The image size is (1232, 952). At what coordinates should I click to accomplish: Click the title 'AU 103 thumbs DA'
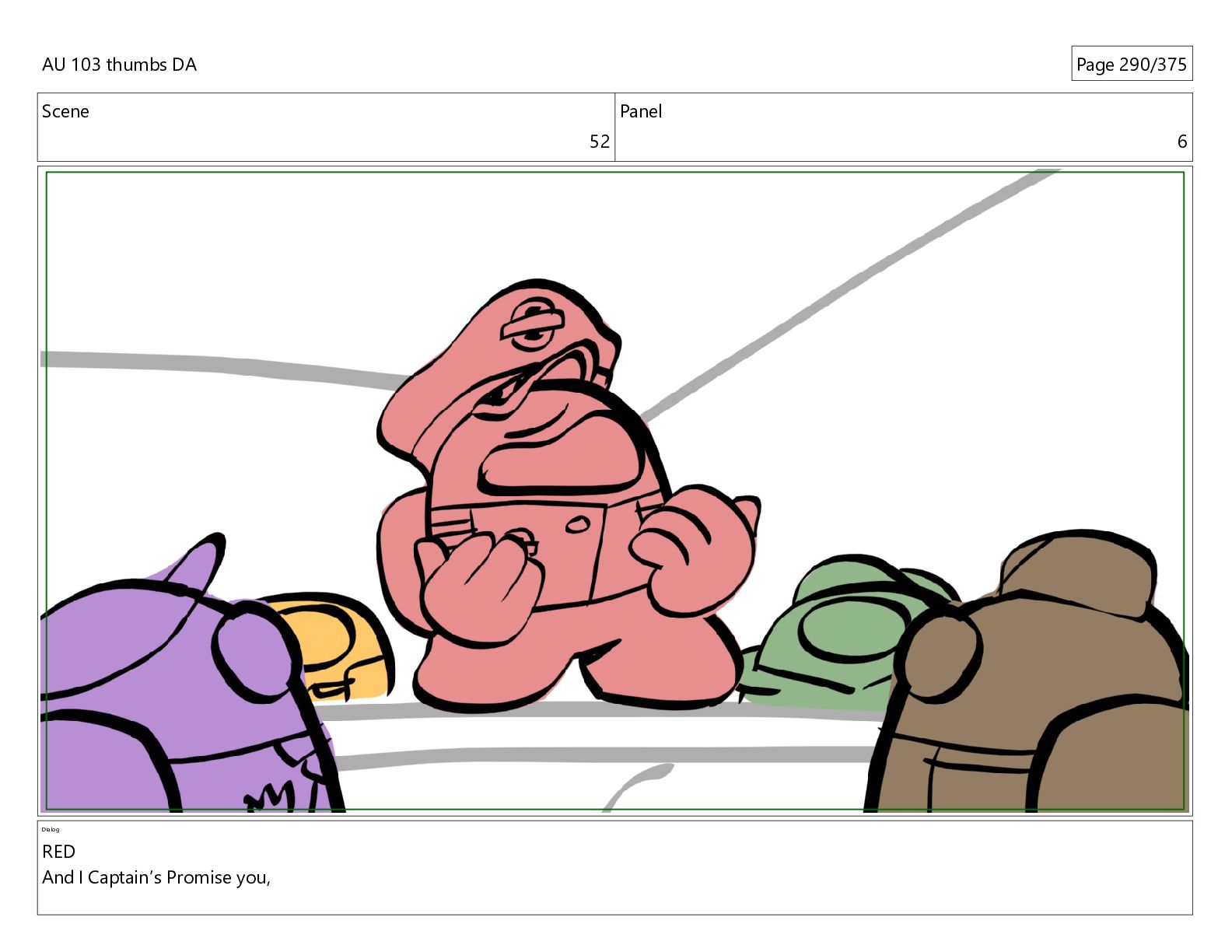click(119, 65)
